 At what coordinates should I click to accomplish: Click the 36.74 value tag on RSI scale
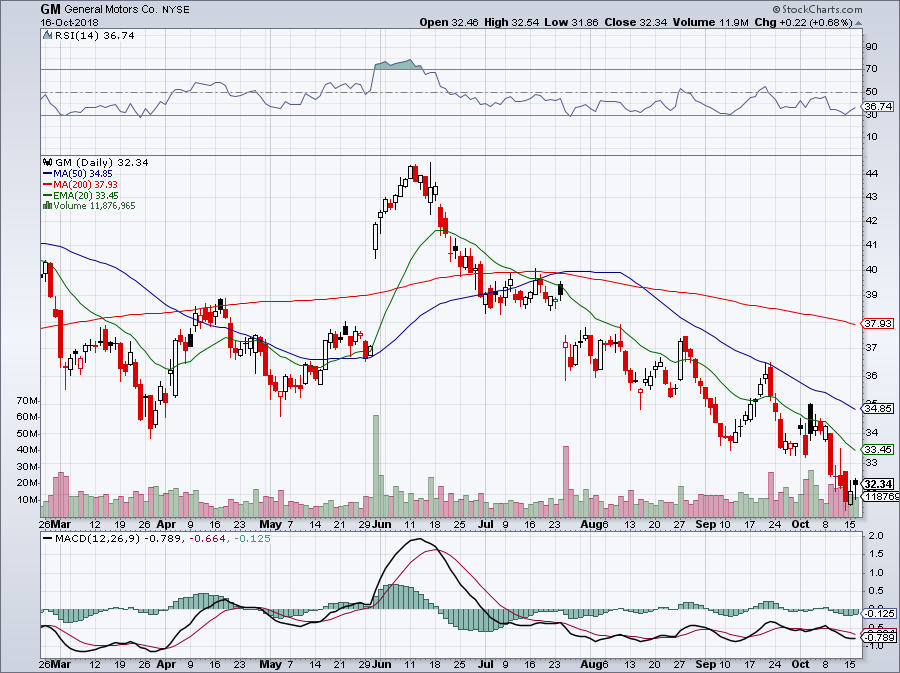[878, 107]
